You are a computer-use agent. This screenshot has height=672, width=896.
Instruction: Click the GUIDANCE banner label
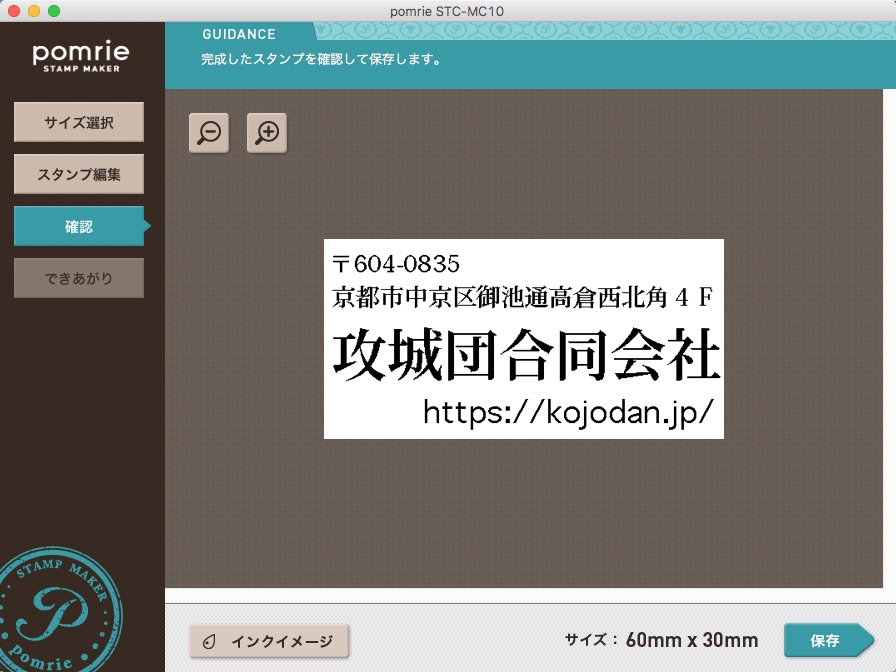240,33
